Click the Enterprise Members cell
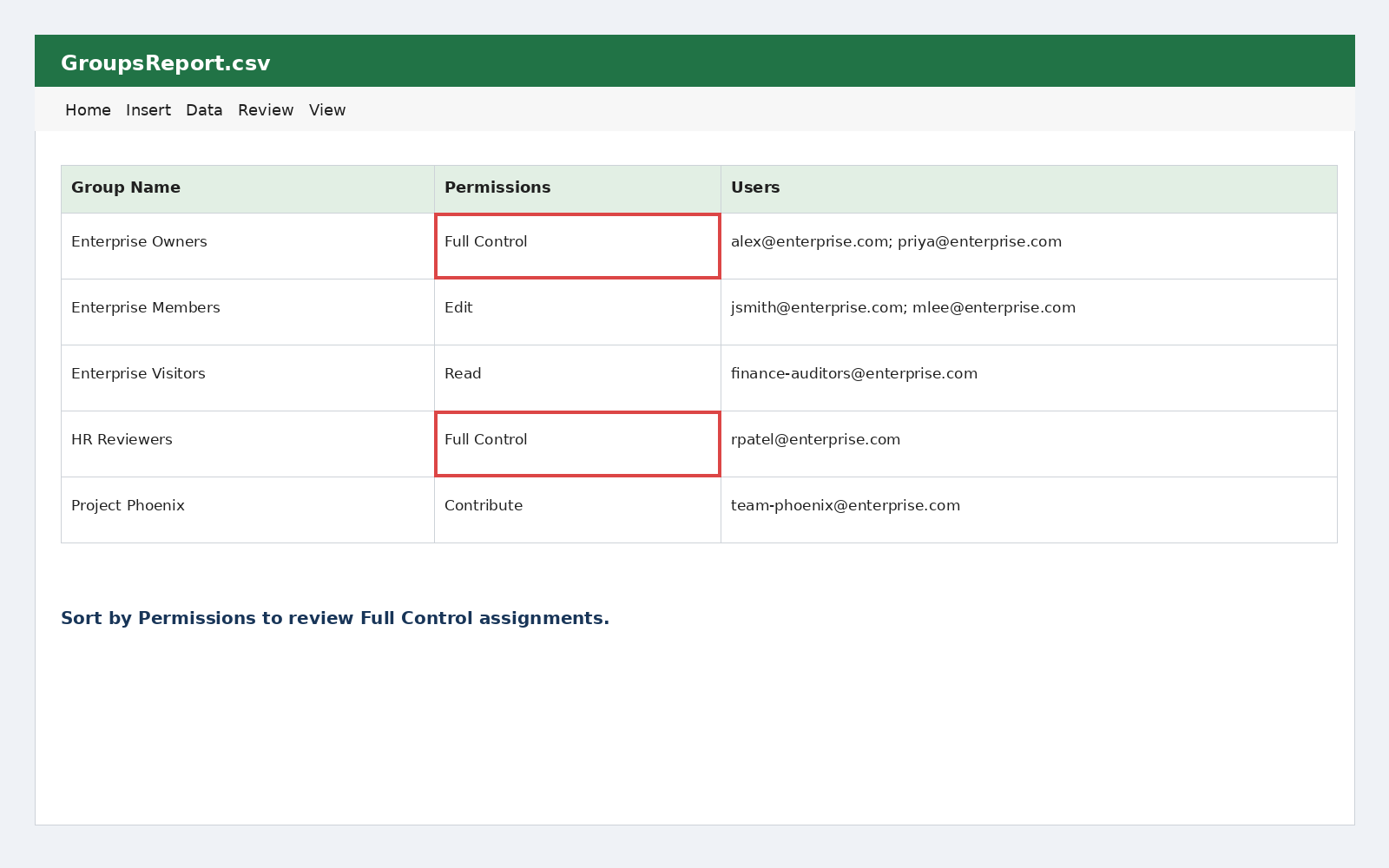 (247, 312)
